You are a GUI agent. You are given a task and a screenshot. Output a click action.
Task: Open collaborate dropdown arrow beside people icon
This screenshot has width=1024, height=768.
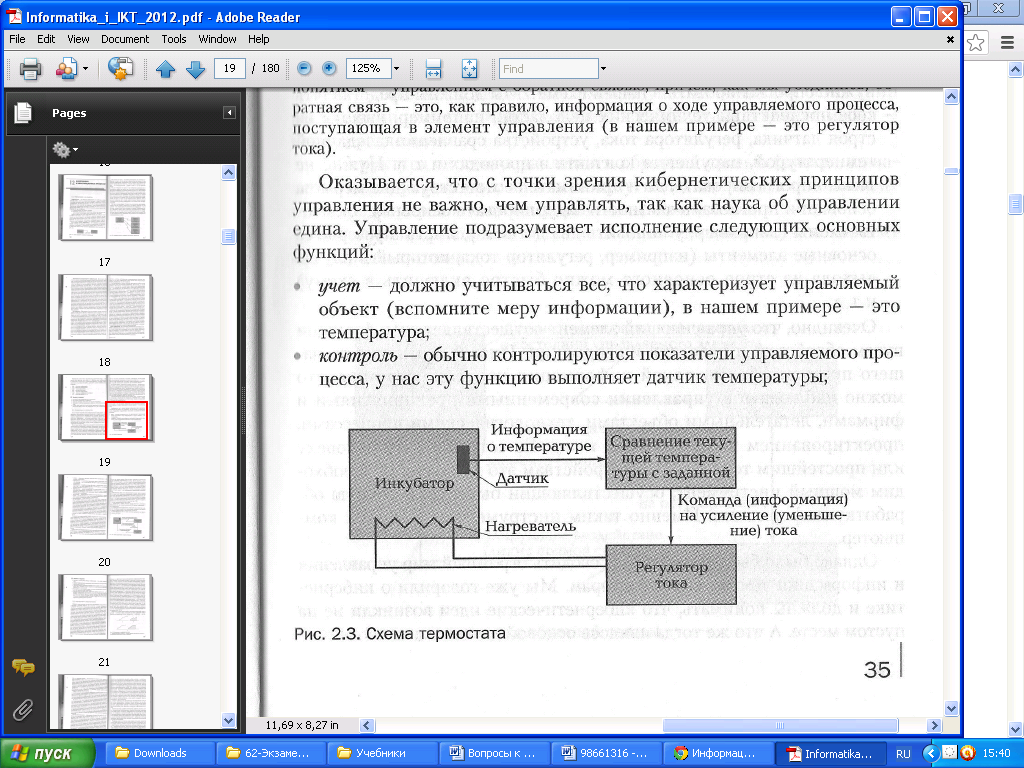point(86,69)
